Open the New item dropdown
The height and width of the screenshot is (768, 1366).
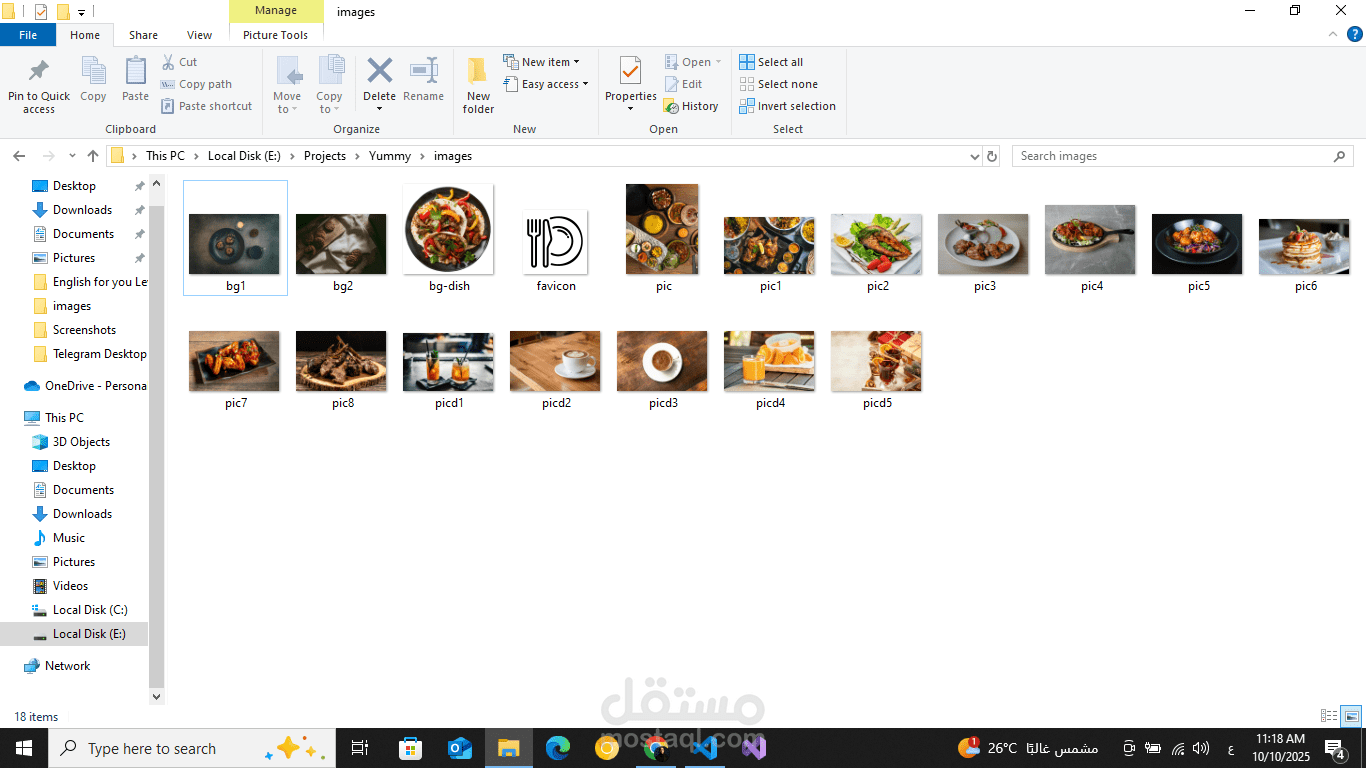(x=541, y=62)
